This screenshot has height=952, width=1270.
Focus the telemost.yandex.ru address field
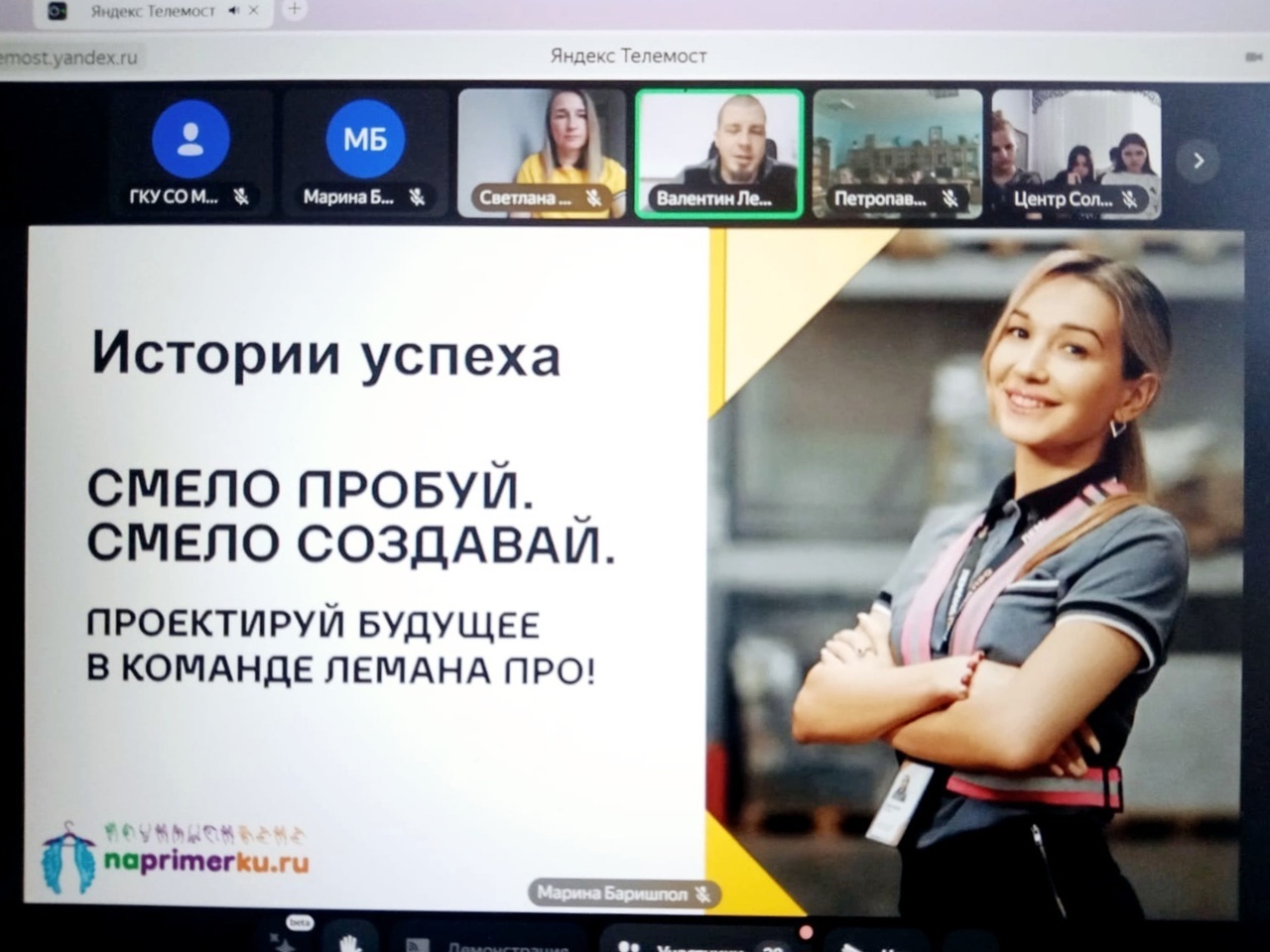point(69,58)
